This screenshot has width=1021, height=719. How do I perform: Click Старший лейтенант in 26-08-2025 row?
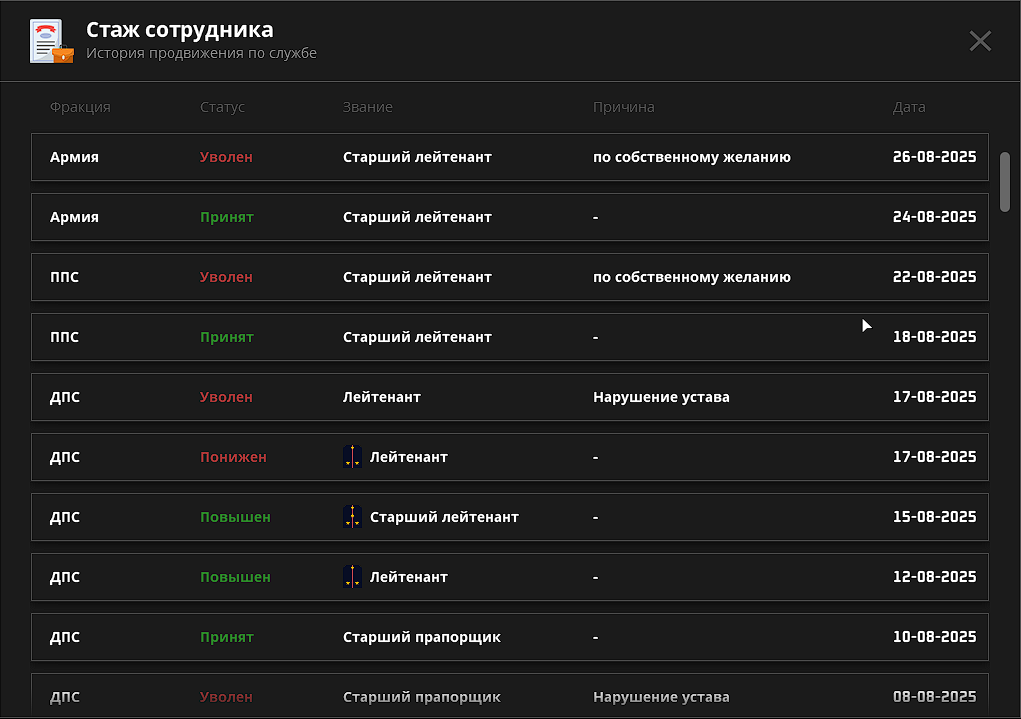(x=417, y=157)
